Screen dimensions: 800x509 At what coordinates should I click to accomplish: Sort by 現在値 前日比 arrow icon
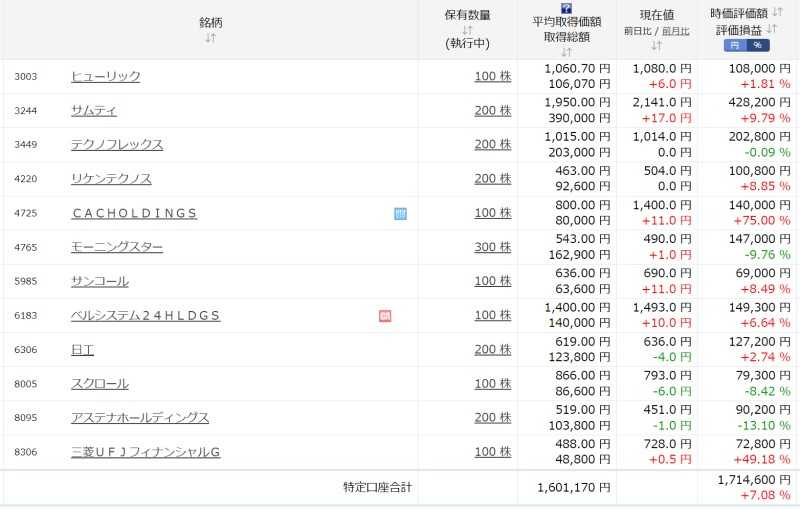657,45
